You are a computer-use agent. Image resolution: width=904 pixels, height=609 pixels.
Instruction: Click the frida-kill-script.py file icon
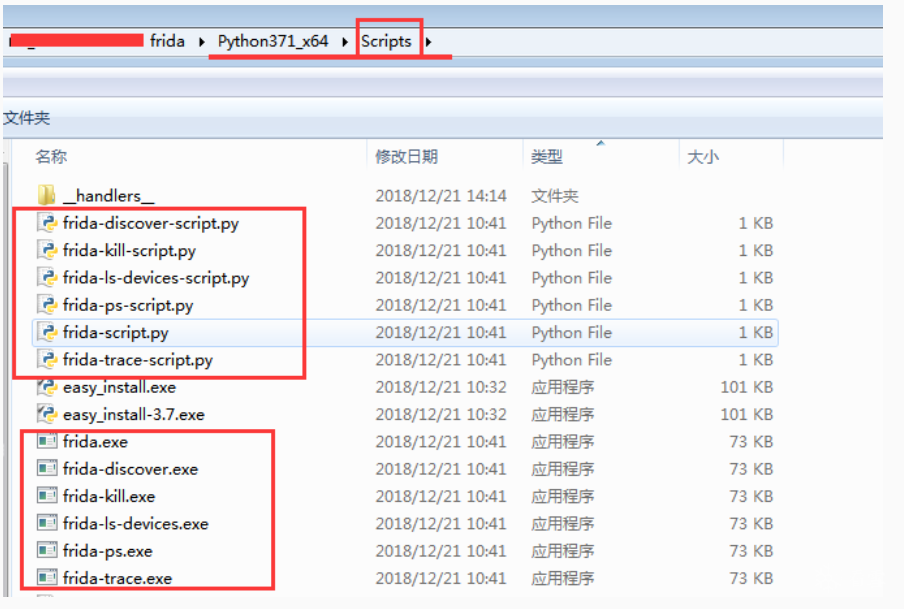47,250
